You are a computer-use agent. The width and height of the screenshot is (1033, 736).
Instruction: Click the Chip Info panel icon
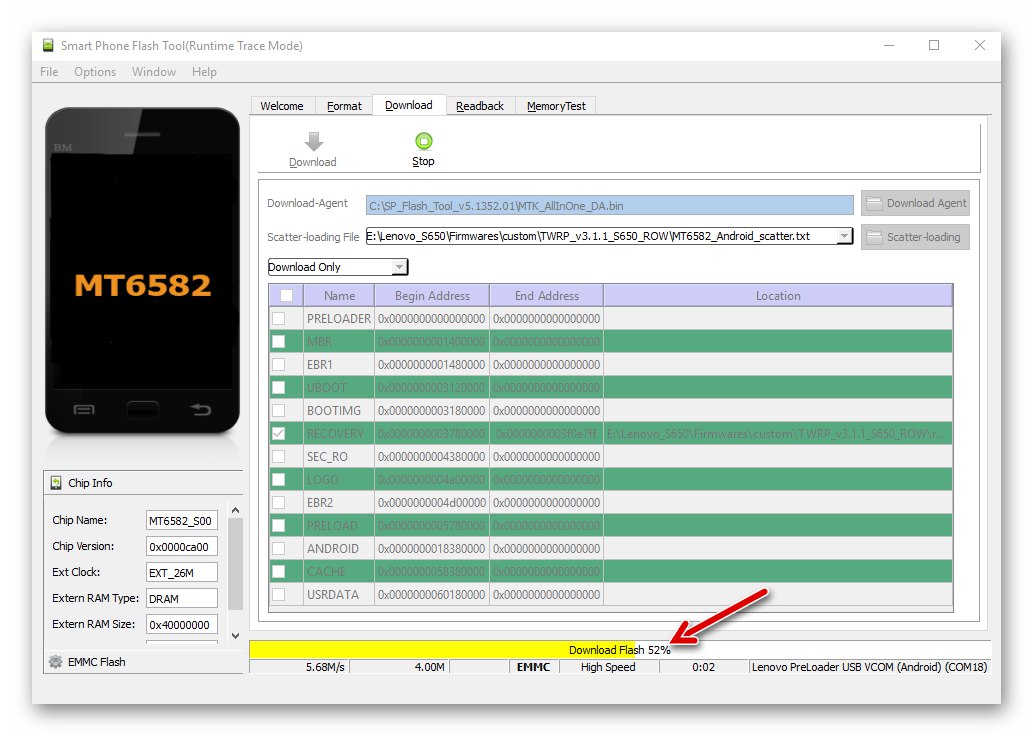[x=57, y=483]
